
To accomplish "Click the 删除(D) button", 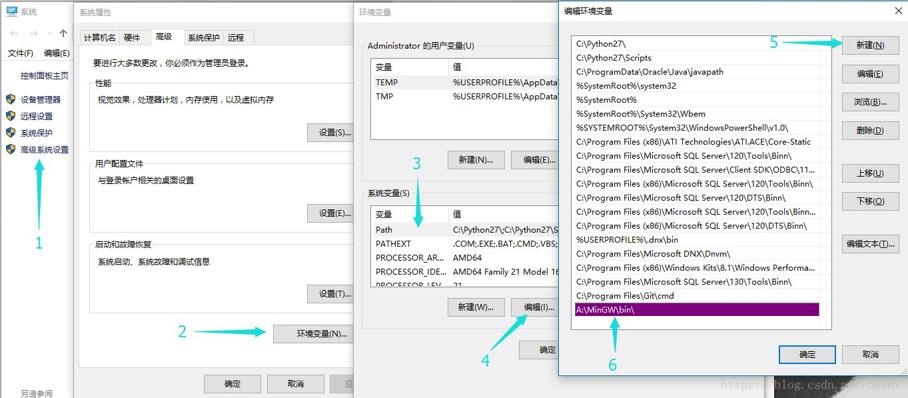I will 870,130.
